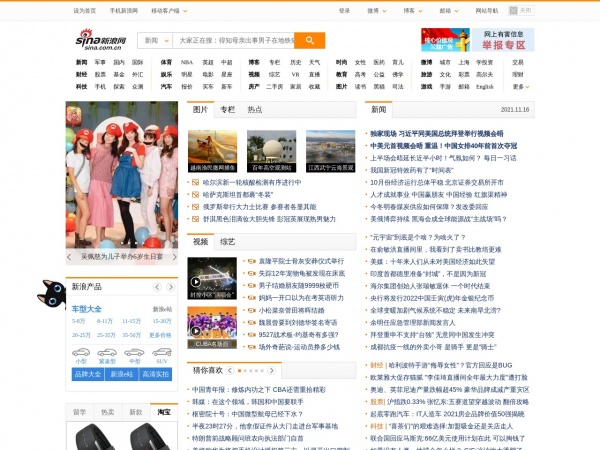
Task: Select the 图片 tab
Action: [200, 110]
